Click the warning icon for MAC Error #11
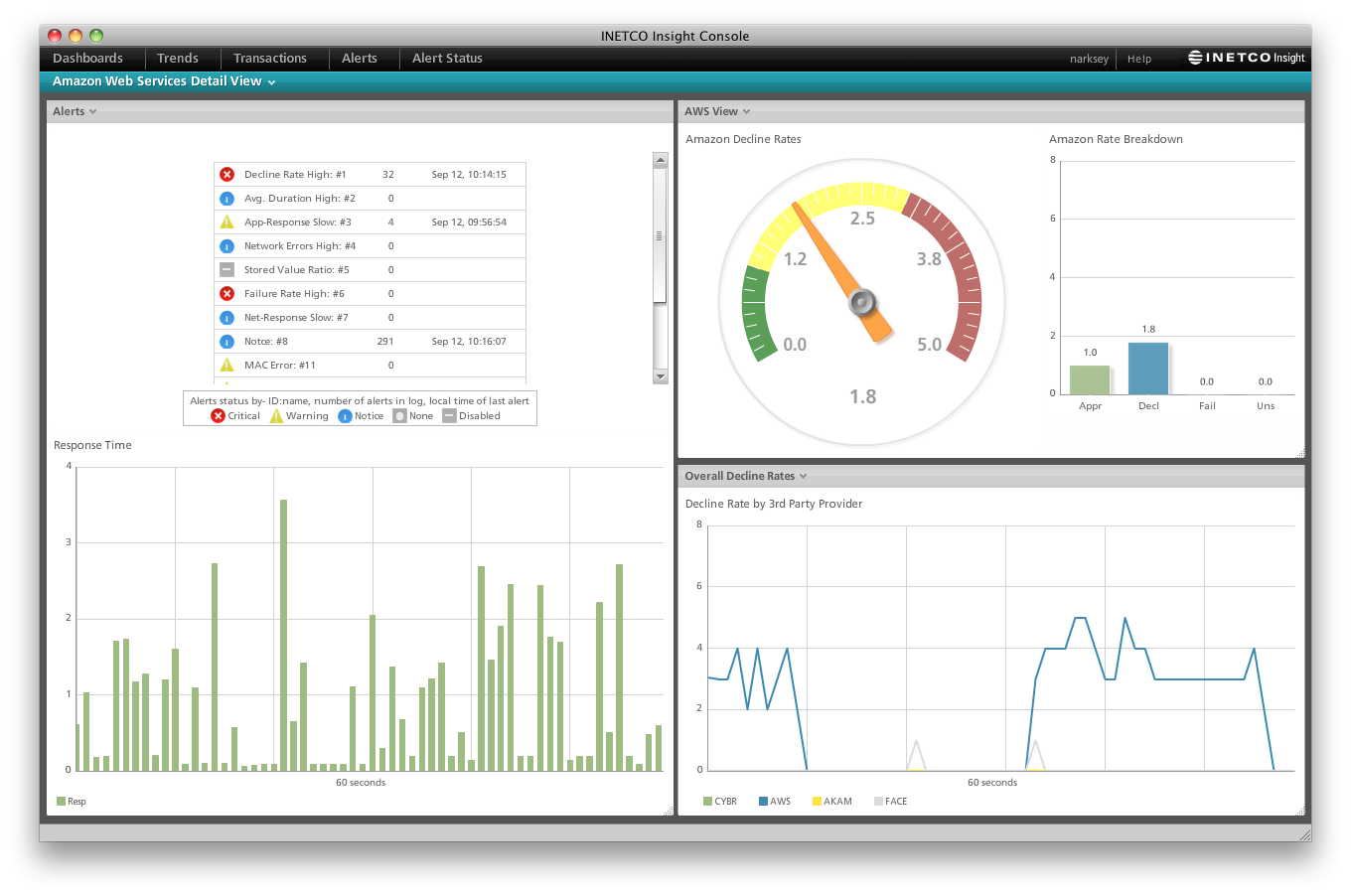This screenshot has width=1351, height=896. coord(226,365)
